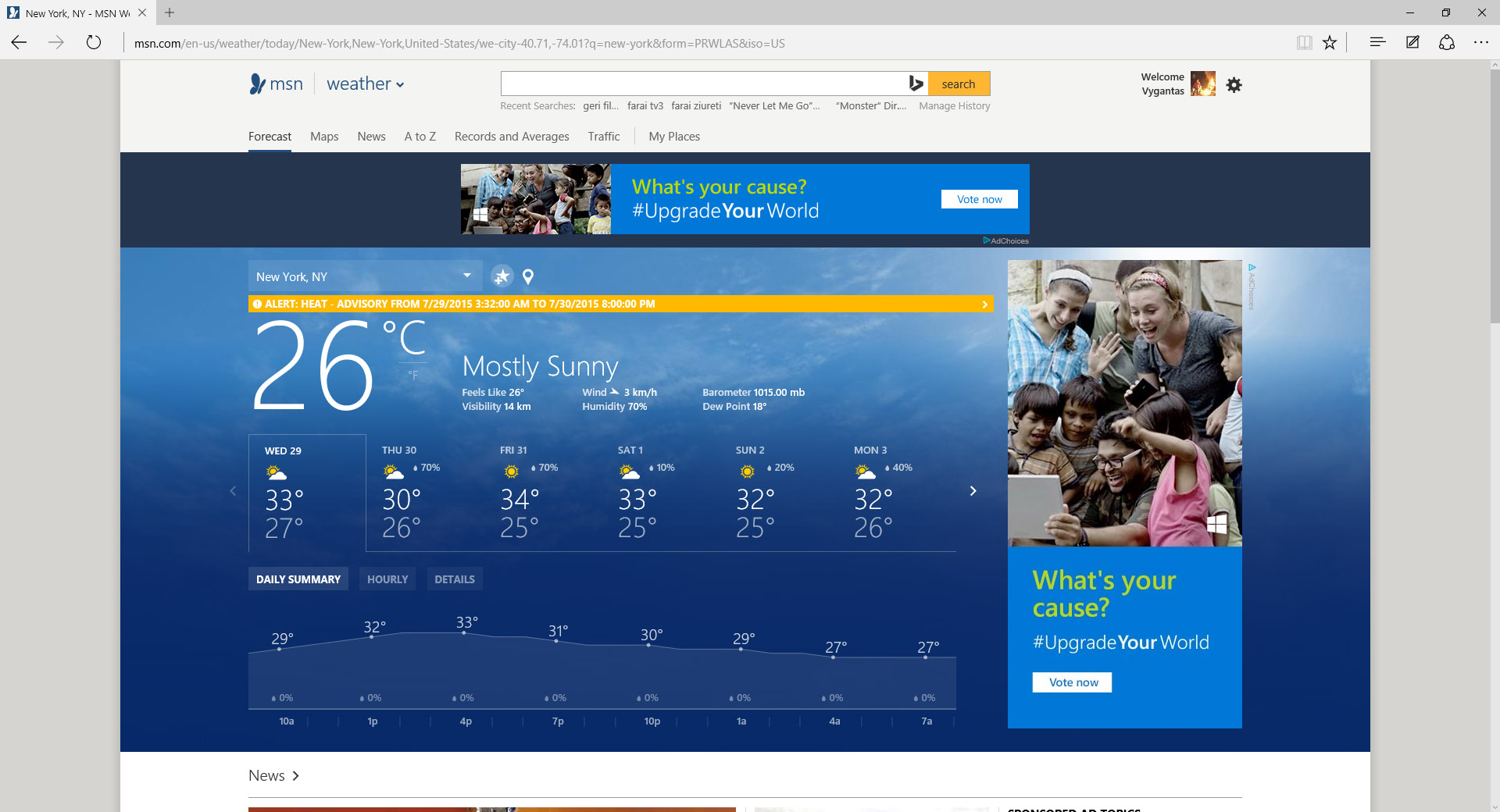Refresh the page
The height and width of the screenshot is (812, 1500).
coord(94,43)
